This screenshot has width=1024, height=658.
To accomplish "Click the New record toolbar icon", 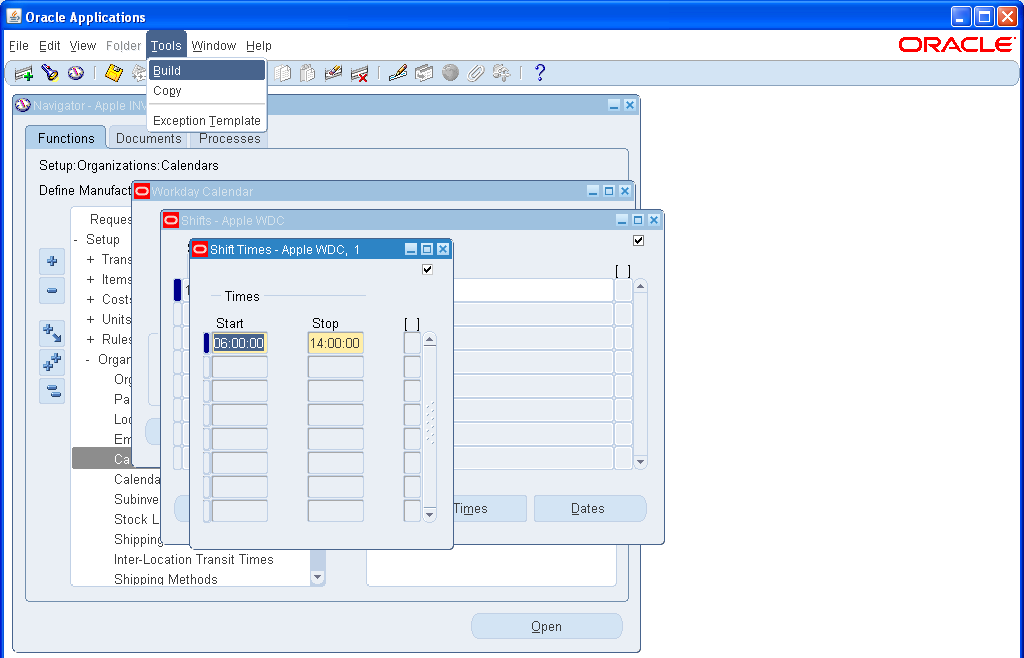I will click(22, 72).
